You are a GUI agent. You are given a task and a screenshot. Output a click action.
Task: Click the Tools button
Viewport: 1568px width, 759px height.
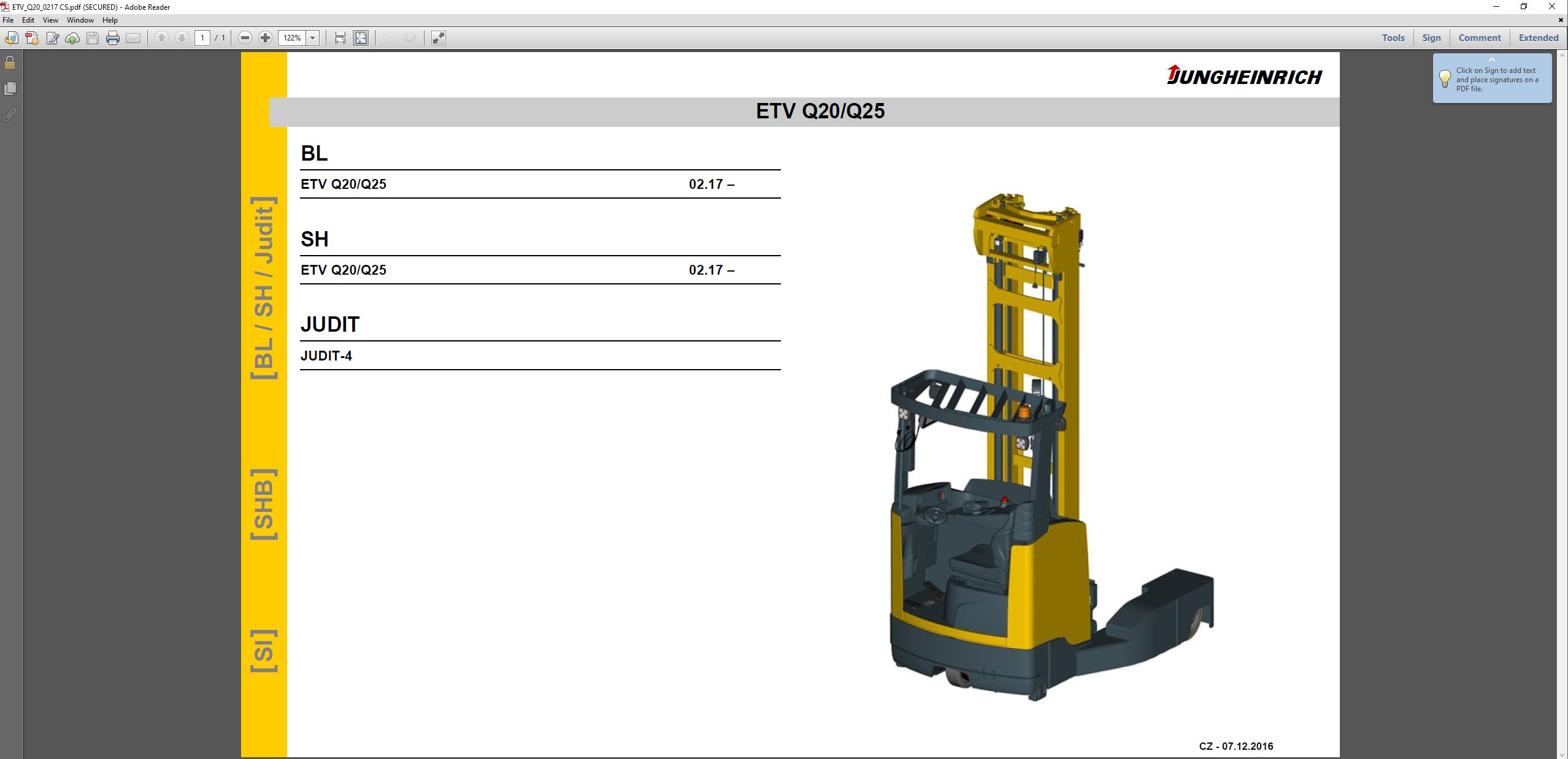click(x=1393, y=37)
